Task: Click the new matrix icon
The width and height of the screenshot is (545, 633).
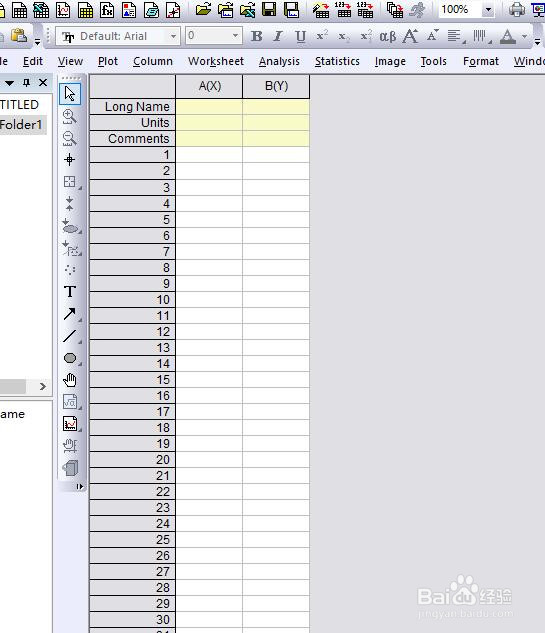Action: [x=85, y=10]
